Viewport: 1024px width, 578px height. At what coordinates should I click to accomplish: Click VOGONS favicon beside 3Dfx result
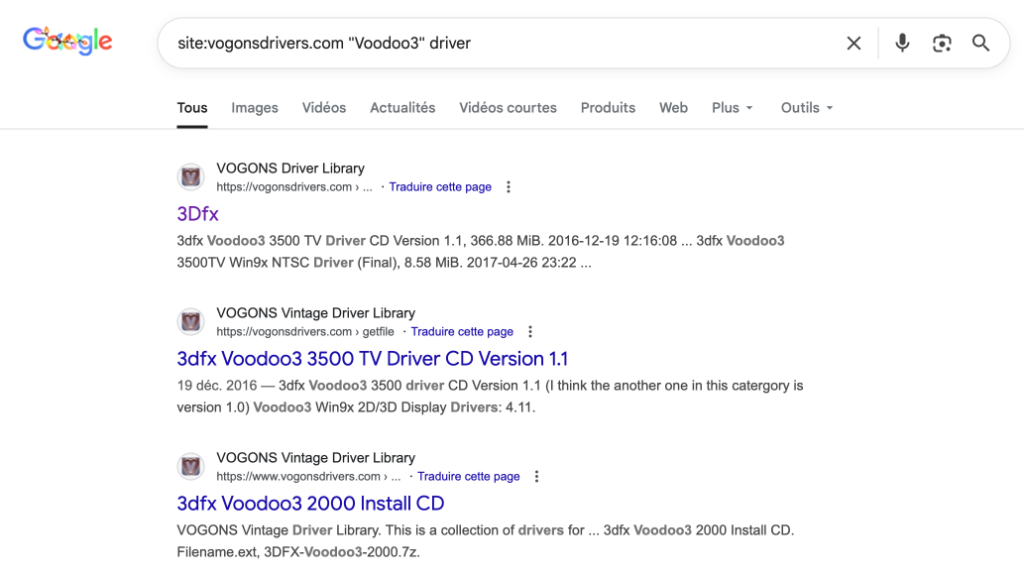(x=191, y=177)
